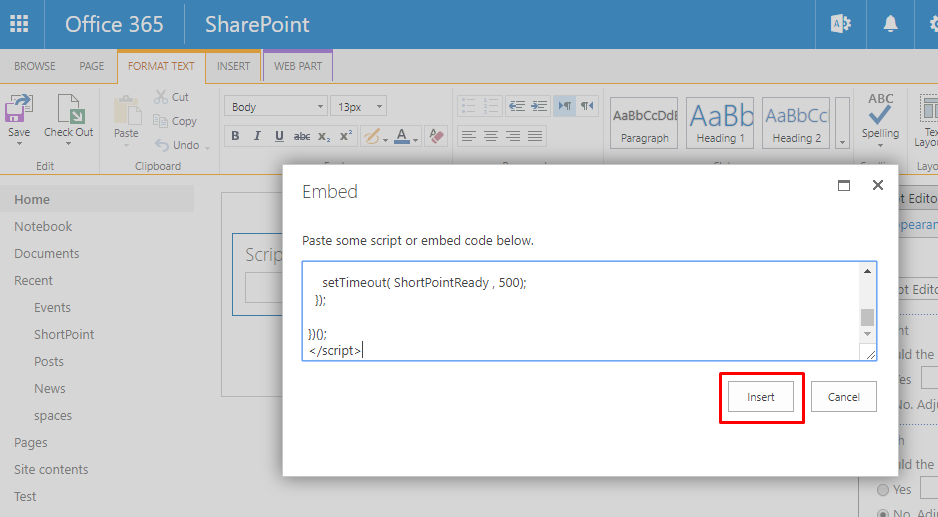Open Notebook in the left navigation
The height and width of the screenshot is (517, 938).
tap(43, 226)
